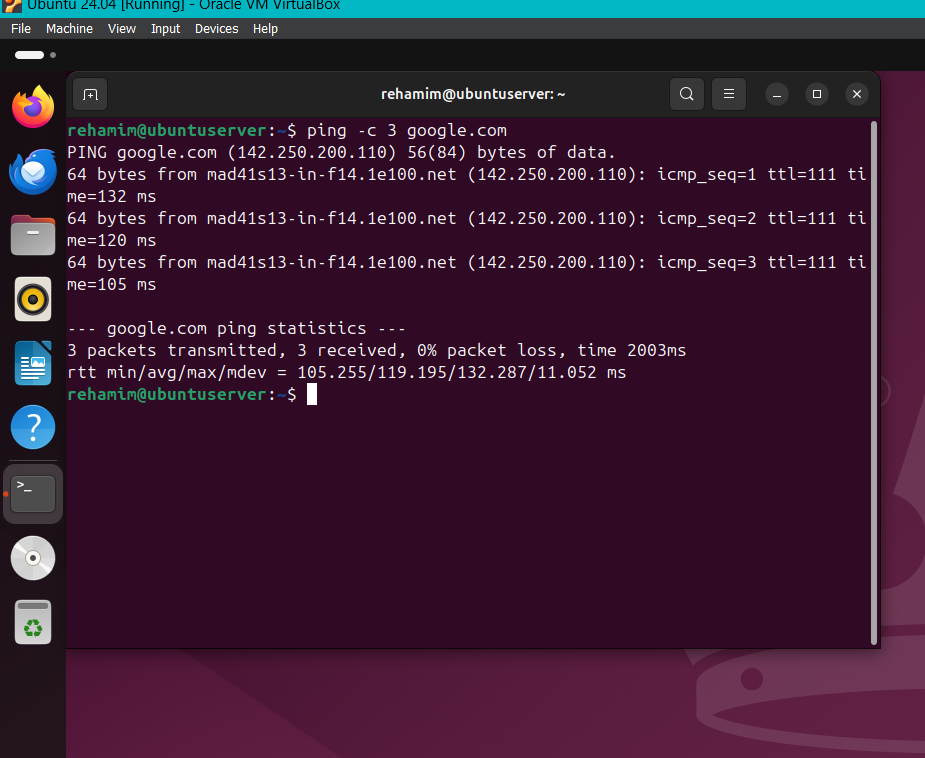Click the 'icmp_seq=3' reply line
The image size is (925, 758).
point(467,262)
